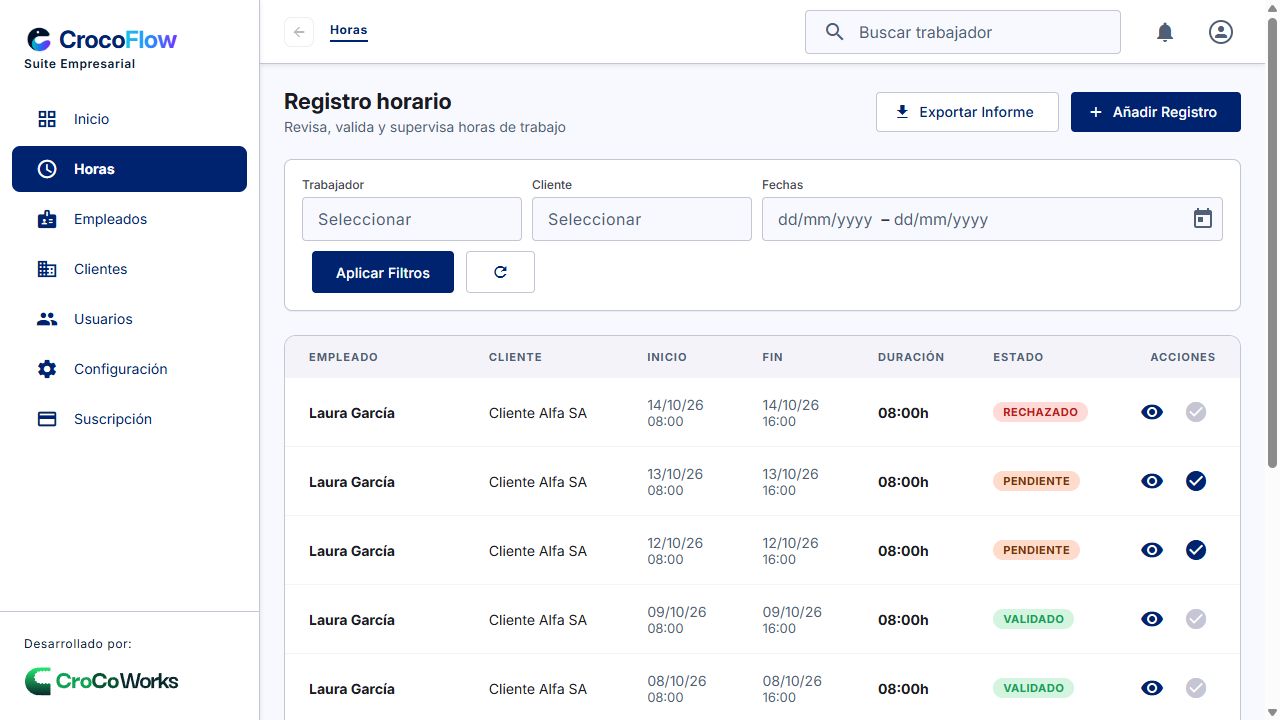Validate the 12/10/26 pending record

(x=1196, y=550)
